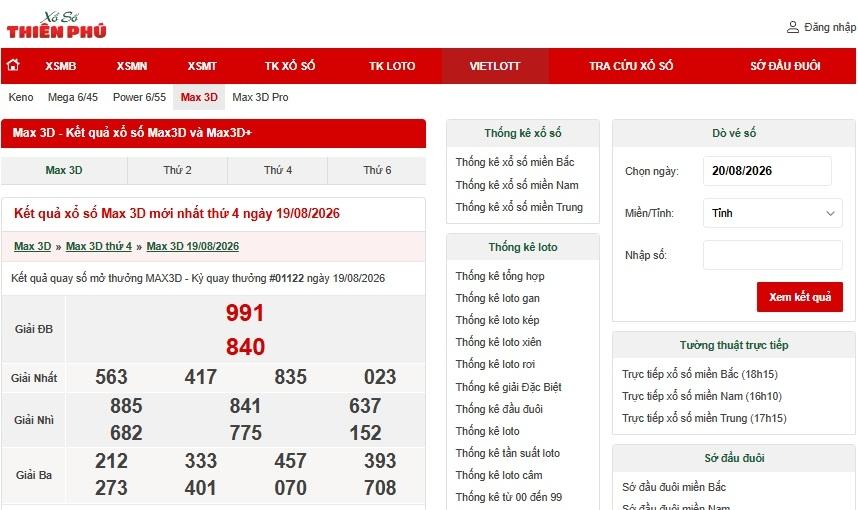
Task: Select the Thứ 4 tab
Action: click(277, 170)
